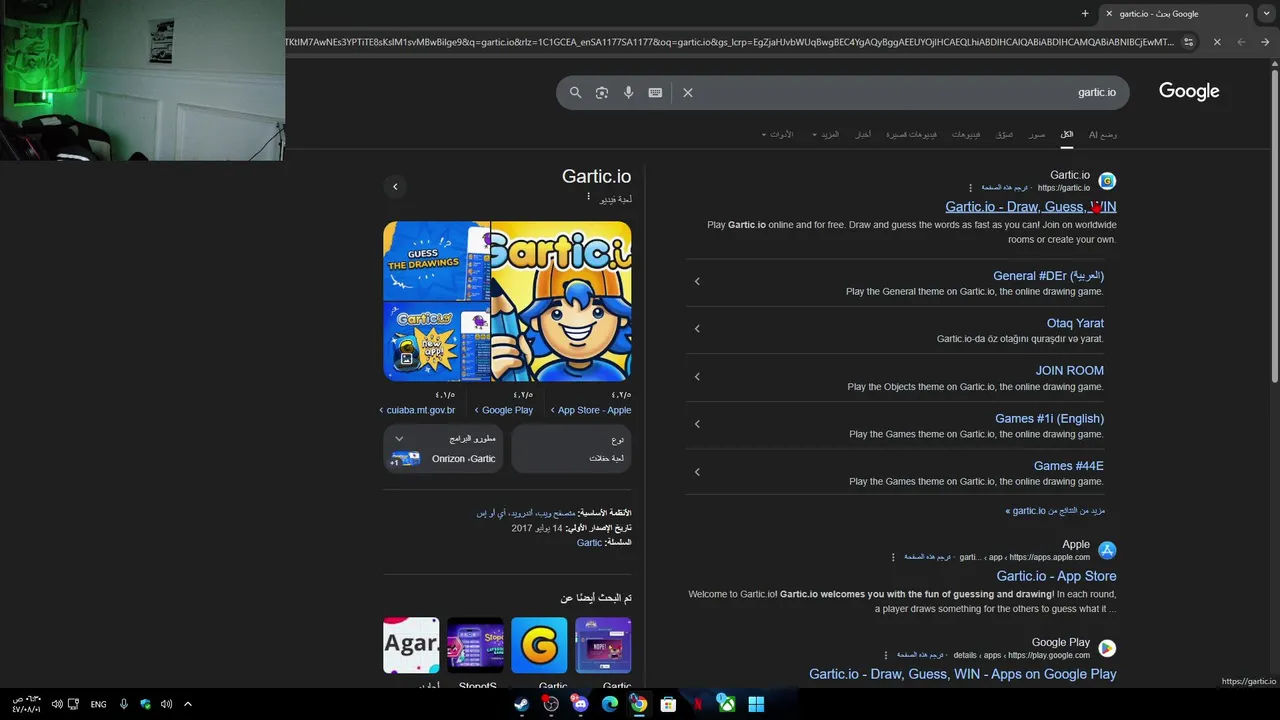Expand the JOIN ROOM sitelink chevron

click(697, 376)
